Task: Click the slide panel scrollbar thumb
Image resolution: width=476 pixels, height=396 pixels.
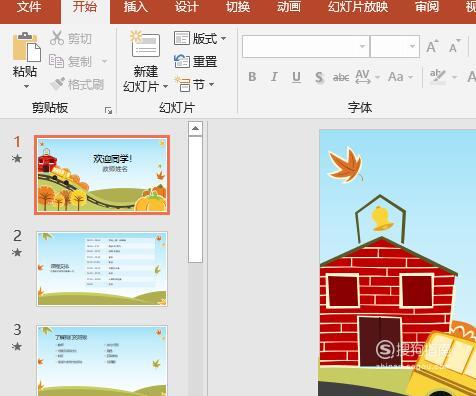Action: pos(195,200)
